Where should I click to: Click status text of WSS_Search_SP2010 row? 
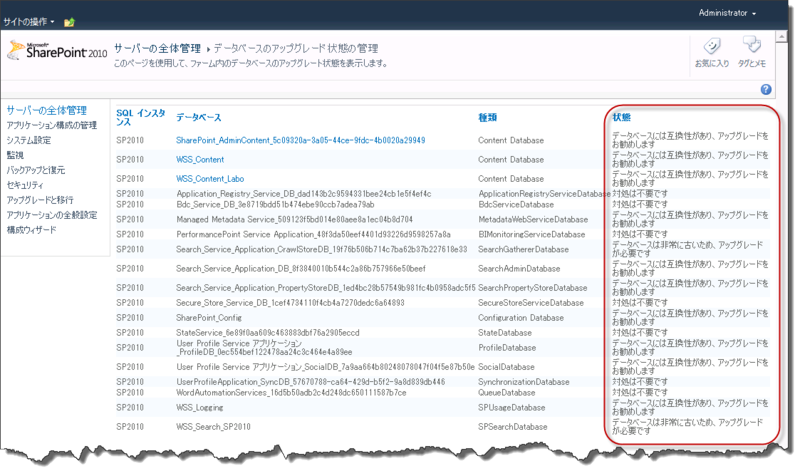pos(688,427)
